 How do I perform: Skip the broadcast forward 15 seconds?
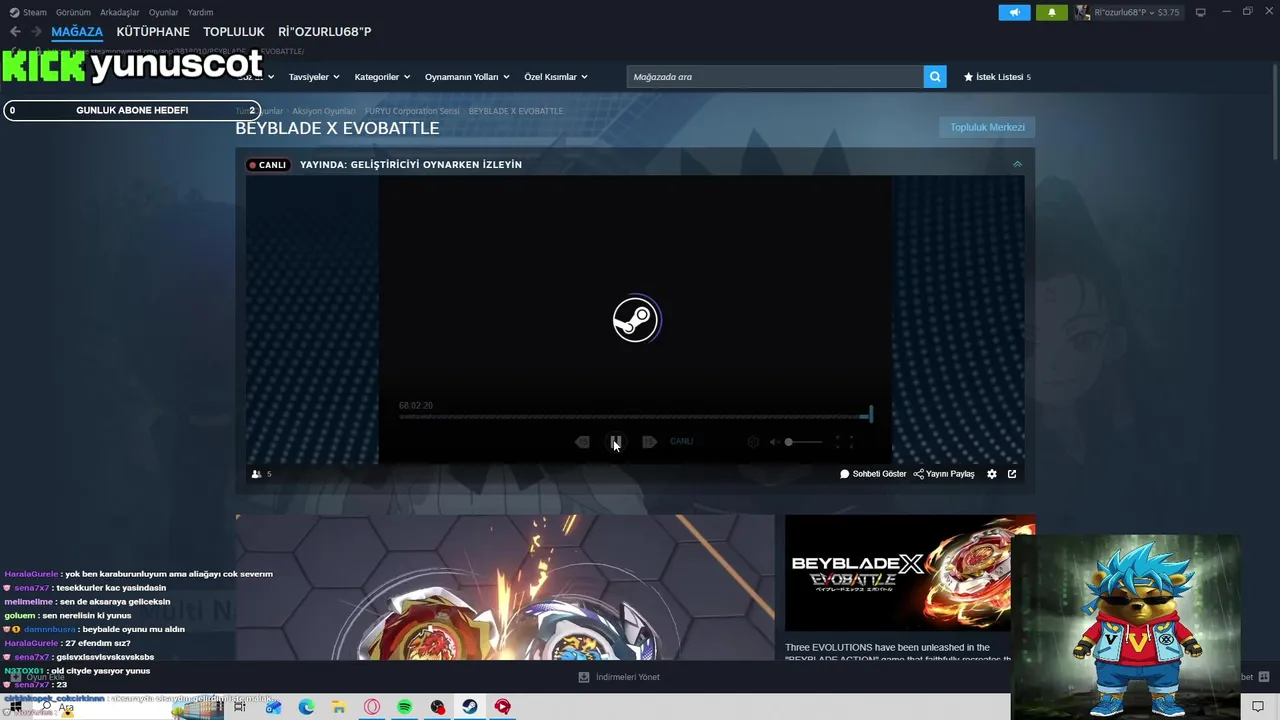(649, 442)
